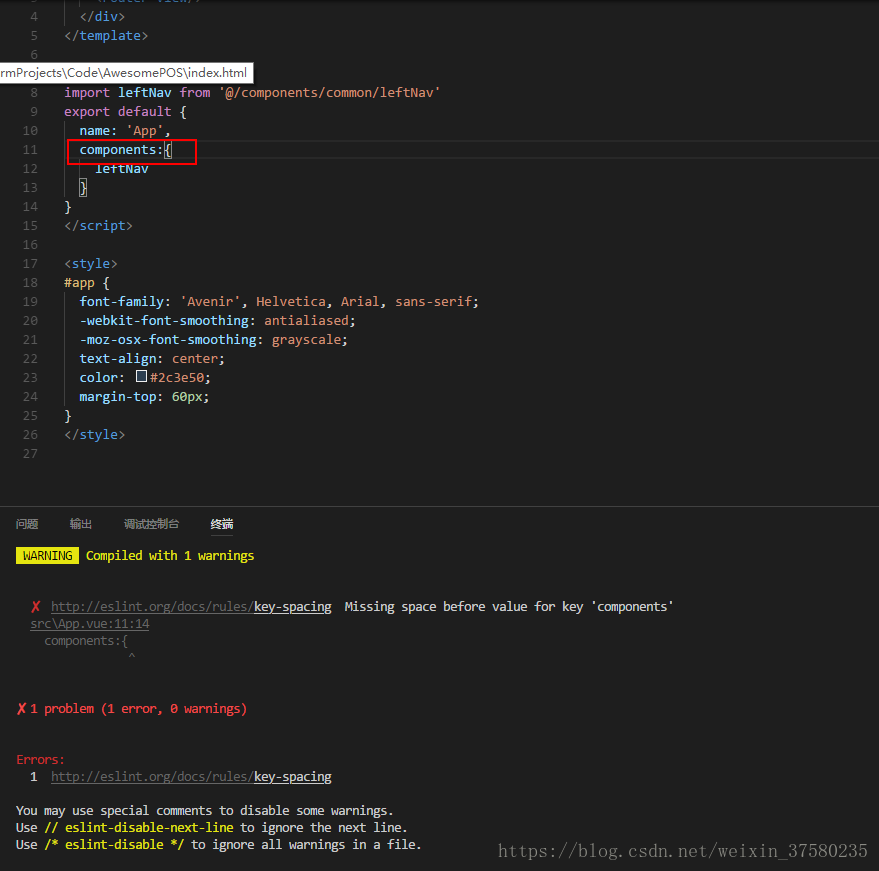Screen dimensions: 879x871
Task: Click the #2c3e50 color swatch
Action: coord(141,377)
